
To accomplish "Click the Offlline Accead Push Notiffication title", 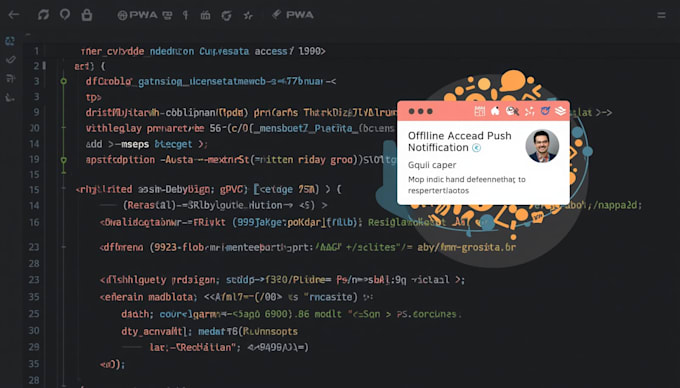I will click(459, 141).
